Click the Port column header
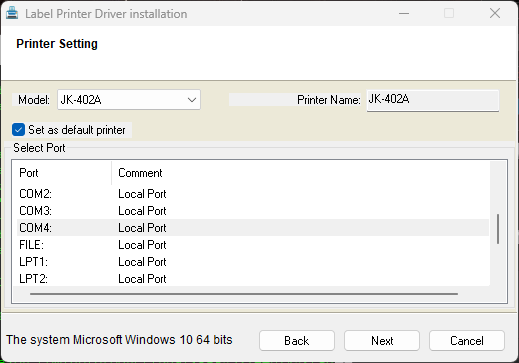 point(62,173)
